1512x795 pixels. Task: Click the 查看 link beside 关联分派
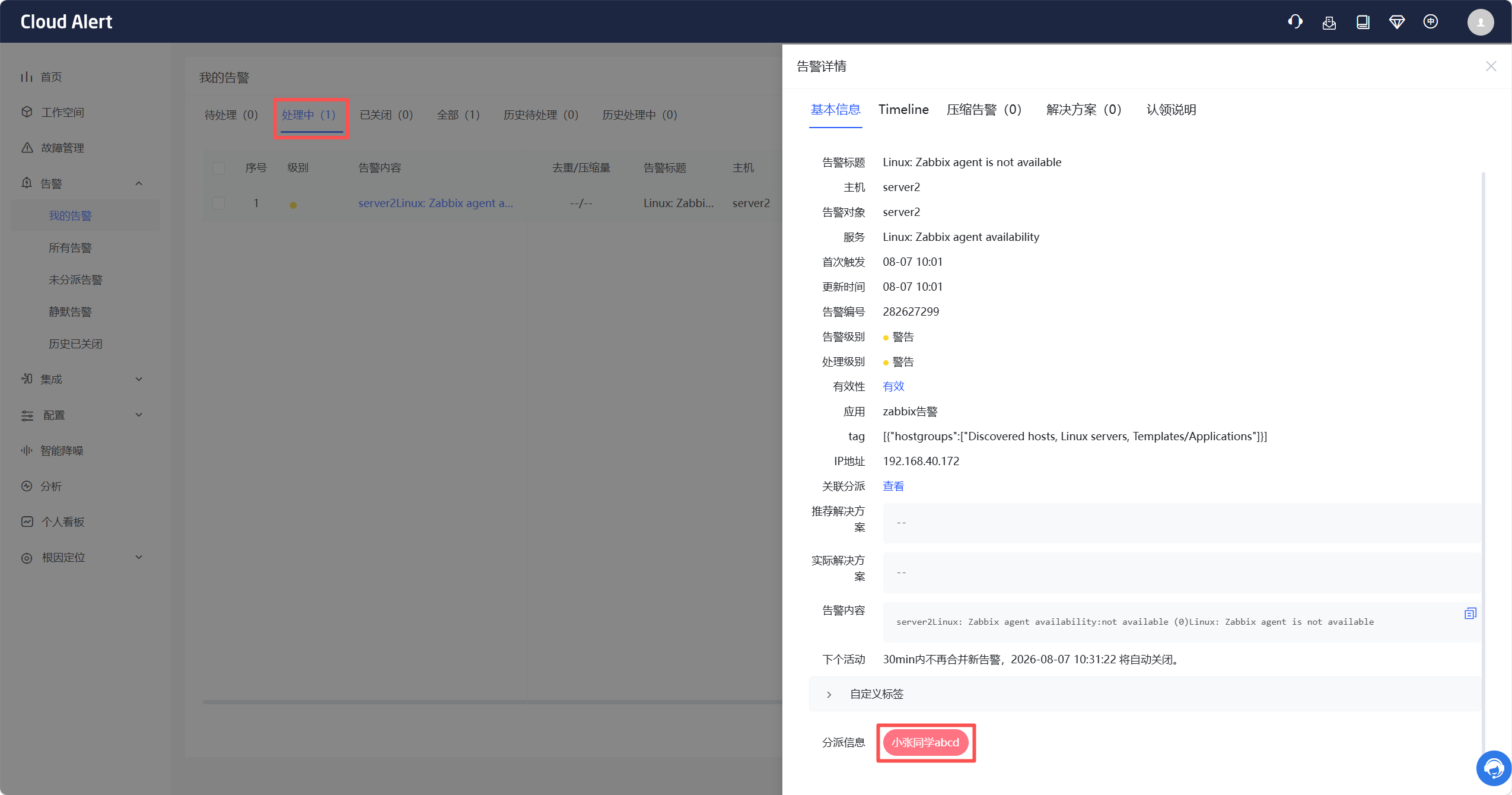coord(893,486)
